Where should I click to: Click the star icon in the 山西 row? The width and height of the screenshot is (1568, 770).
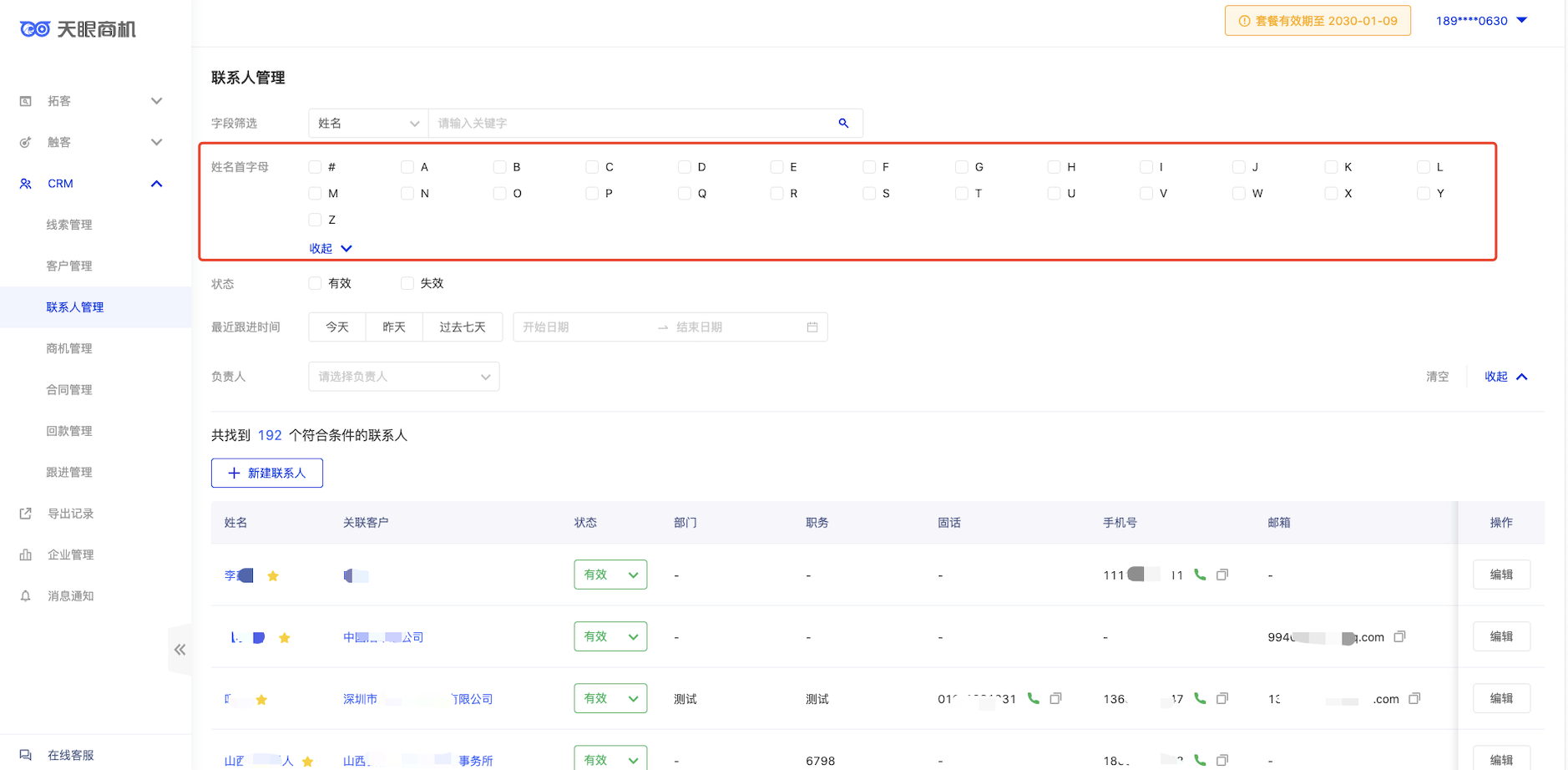pos(308,761)
